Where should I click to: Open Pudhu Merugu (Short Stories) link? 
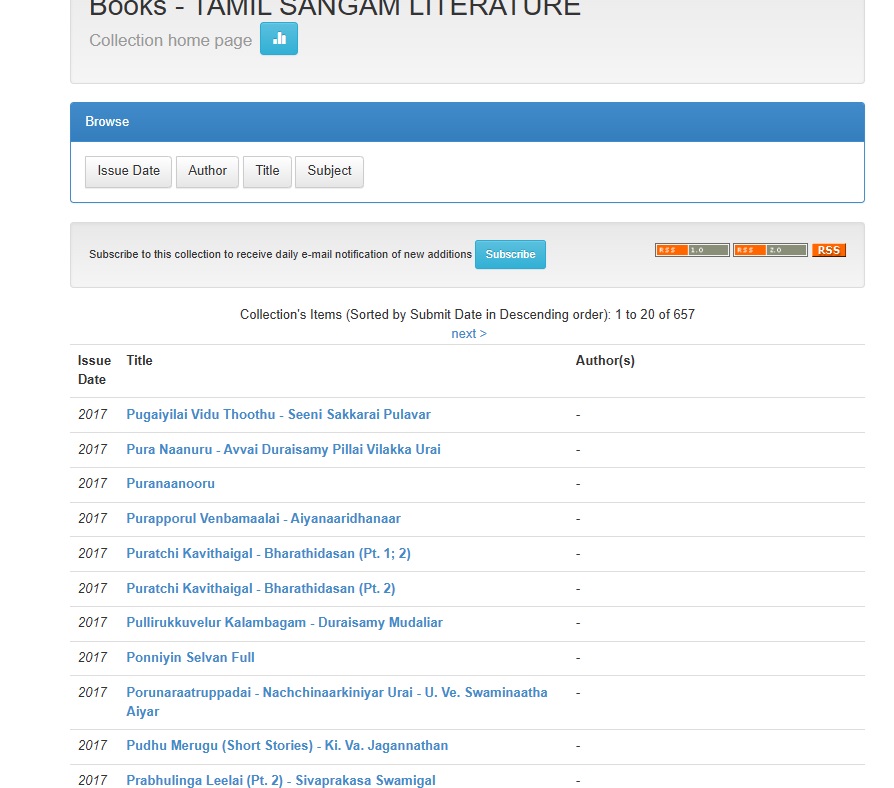pos(287,746)
